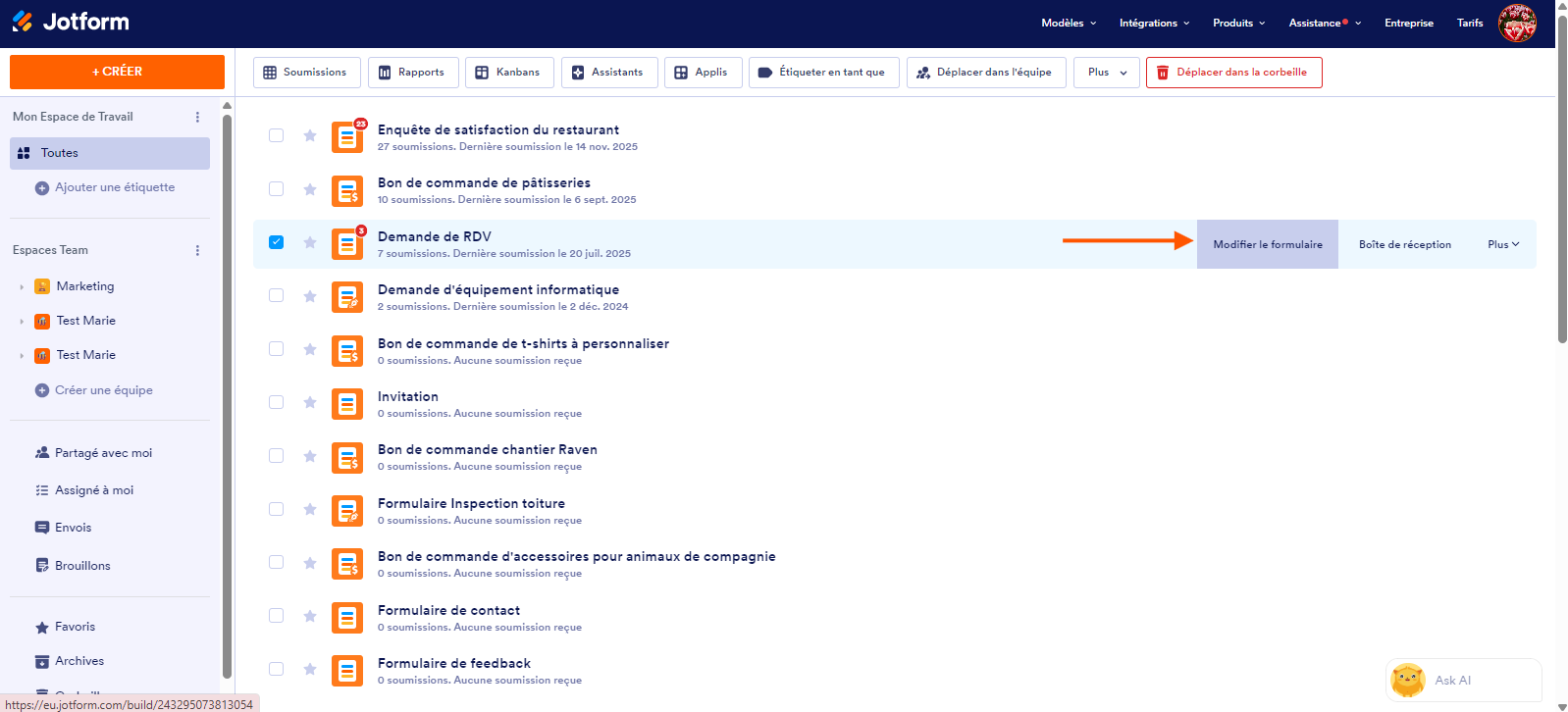Image resolution: width=1568 pixels, height=712 pixels.
Task: Click the Bon de commande de pâtisseries form icon
Action: pyautogui.click(x=347, y=191)
